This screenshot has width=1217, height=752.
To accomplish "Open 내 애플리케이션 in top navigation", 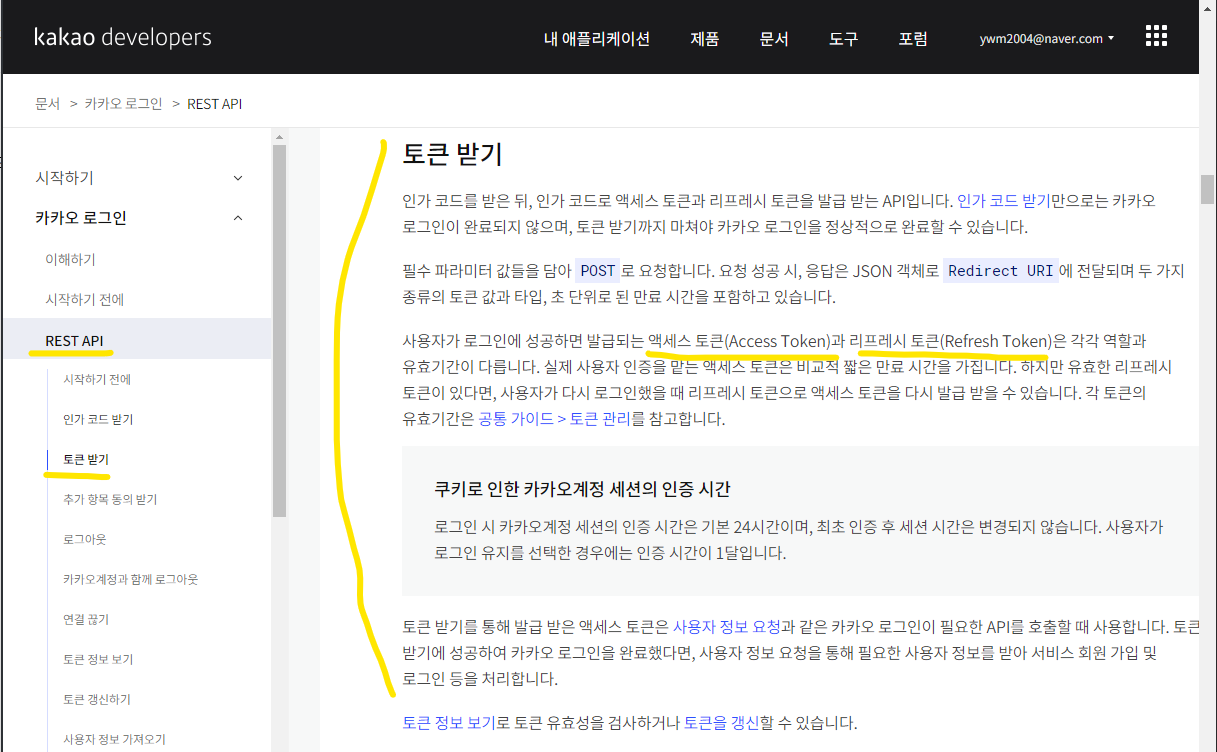I will pos(597,39).
